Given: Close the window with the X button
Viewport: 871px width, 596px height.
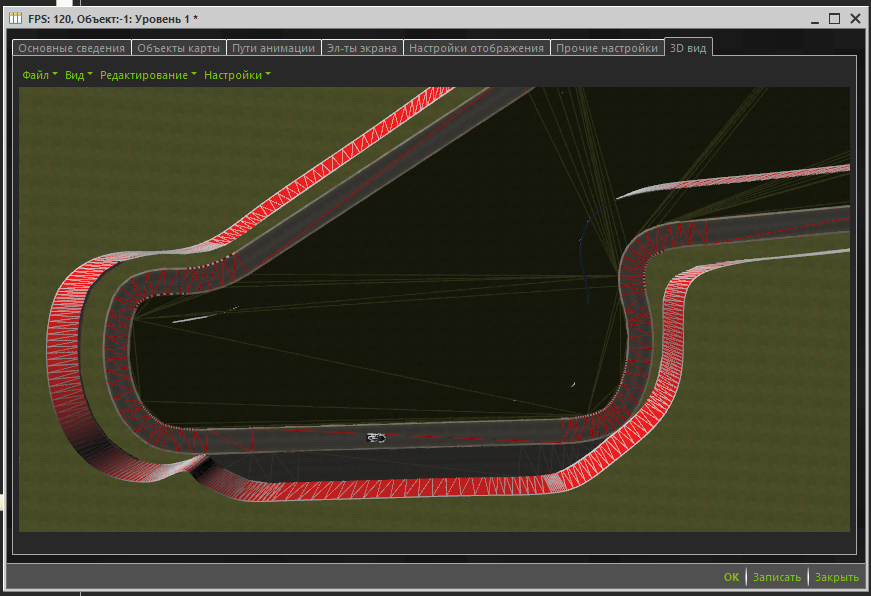Looking at the screenshot, I should pos(855,18).
